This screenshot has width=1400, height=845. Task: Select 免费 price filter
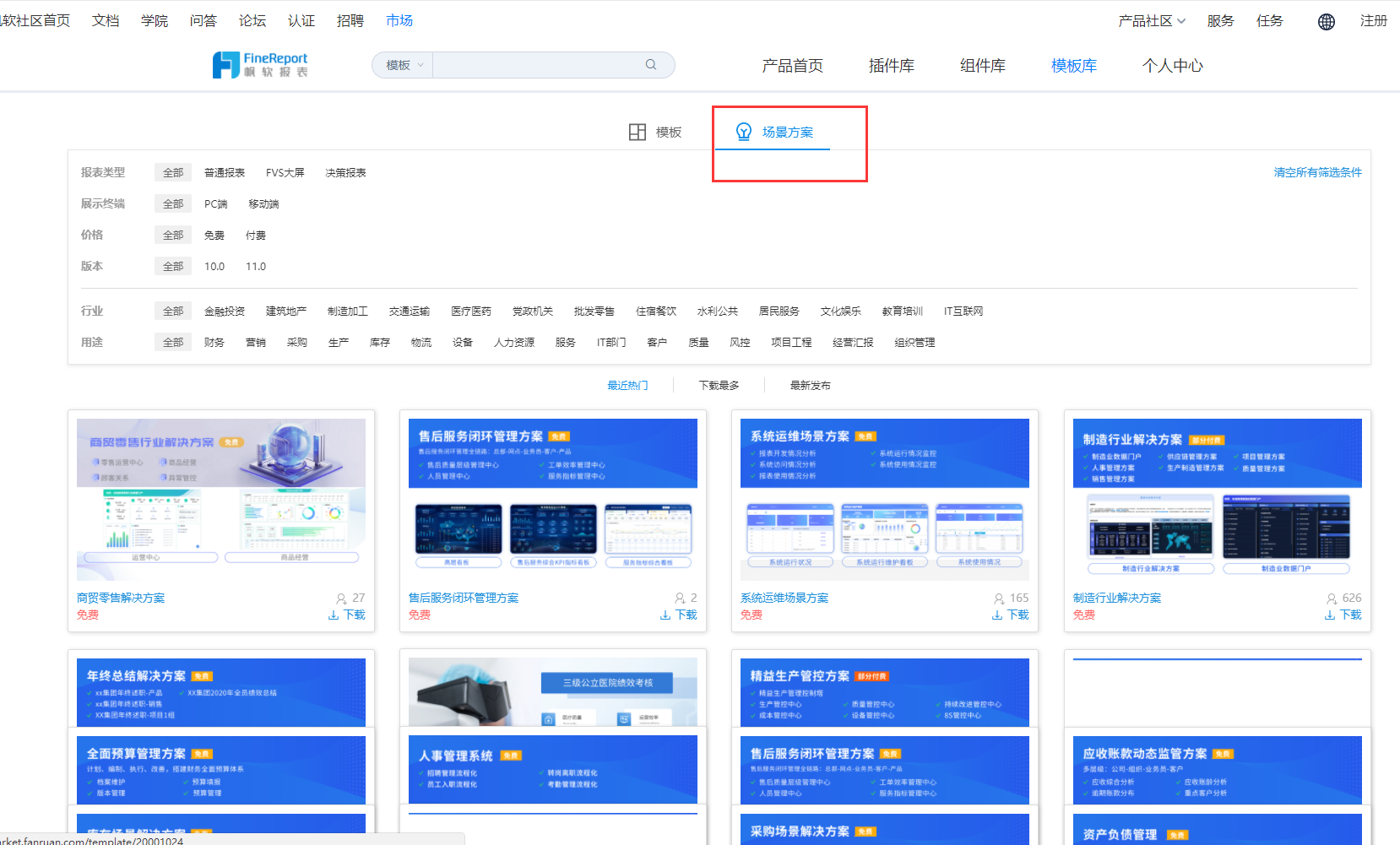click(214, 236)
